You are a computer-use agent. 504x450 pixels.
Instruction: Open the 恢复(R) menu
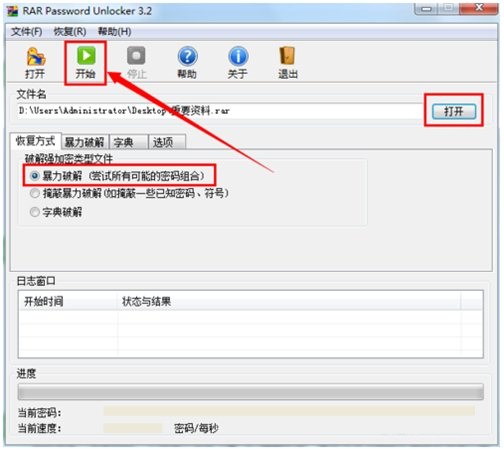coord(70,32)
